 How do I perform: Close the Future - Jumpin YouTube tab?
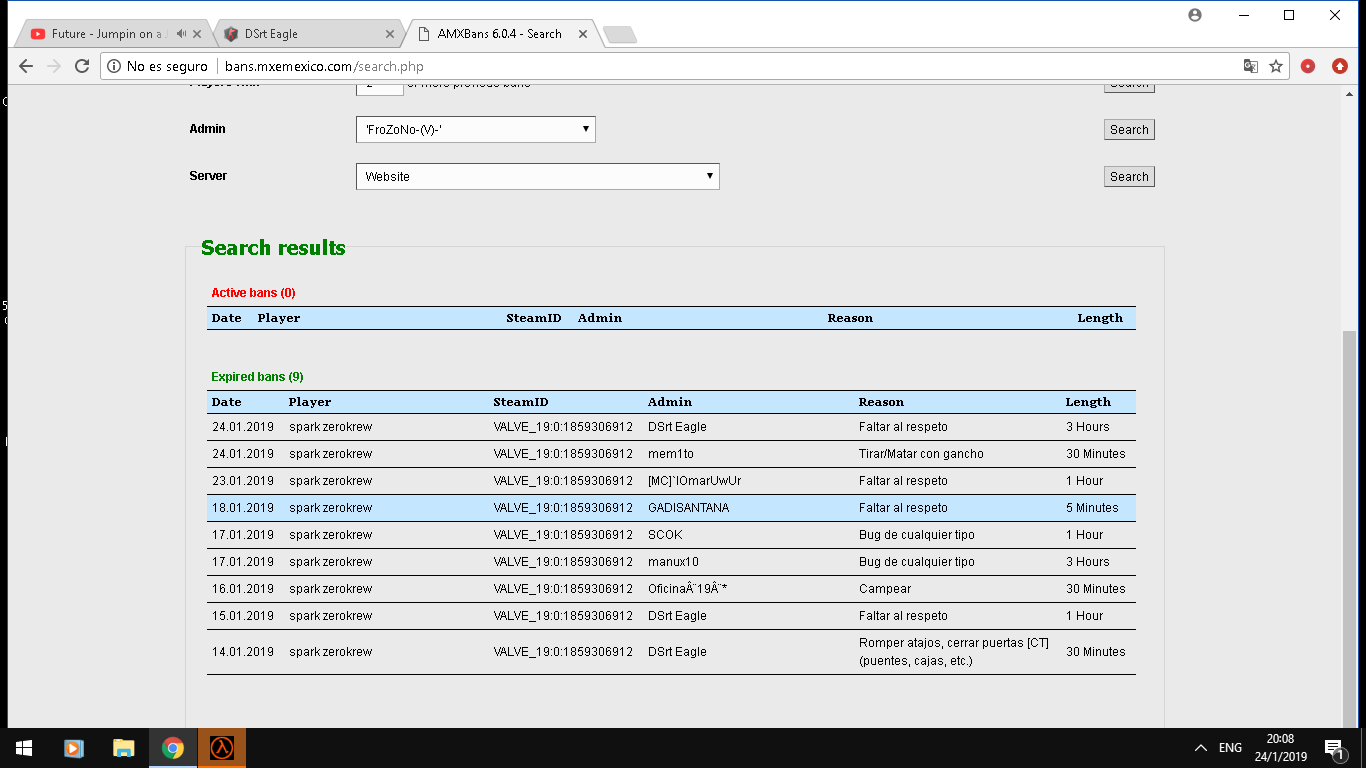tap(197, 34)
